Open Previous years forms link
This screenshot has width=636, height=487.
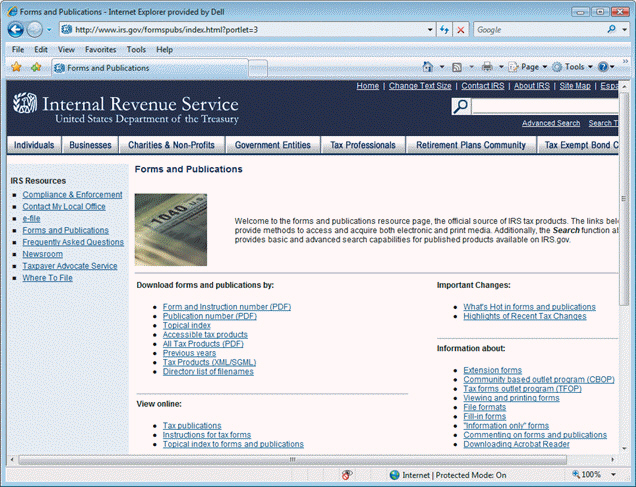(189, 353)
